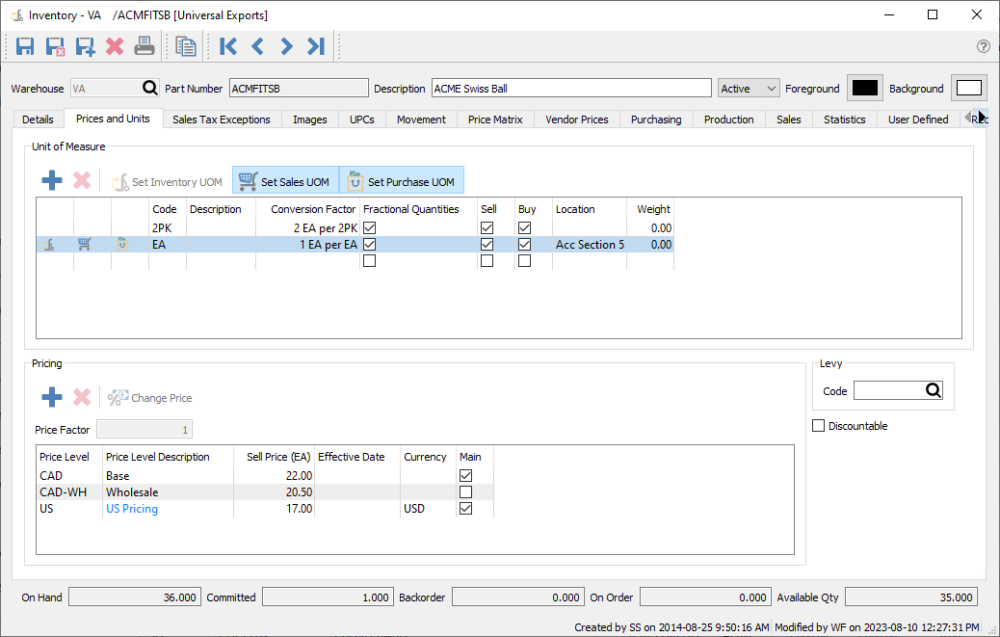Image resolution: width=1000 pixels, height=637 pixels.
Task: Click the Copy item icon
Action: [x=186, y=47]
